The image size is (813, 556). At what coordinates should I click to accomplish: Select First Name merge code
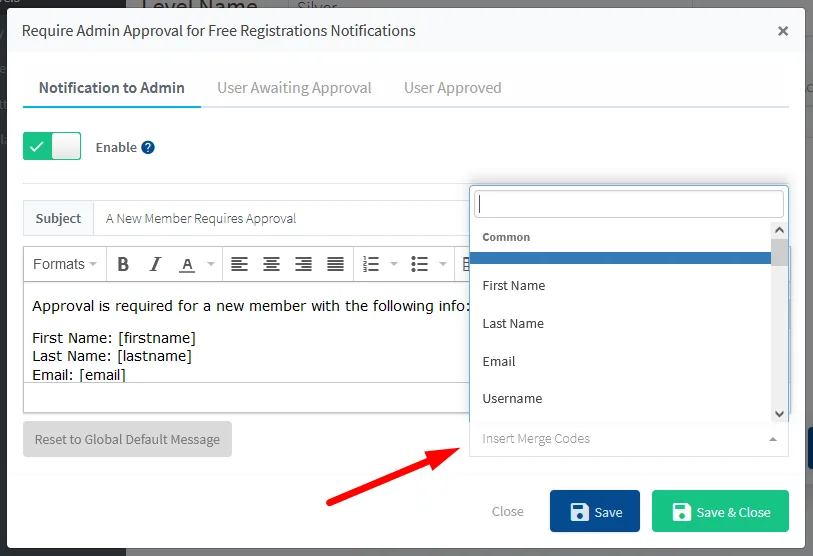pos(514,286)
